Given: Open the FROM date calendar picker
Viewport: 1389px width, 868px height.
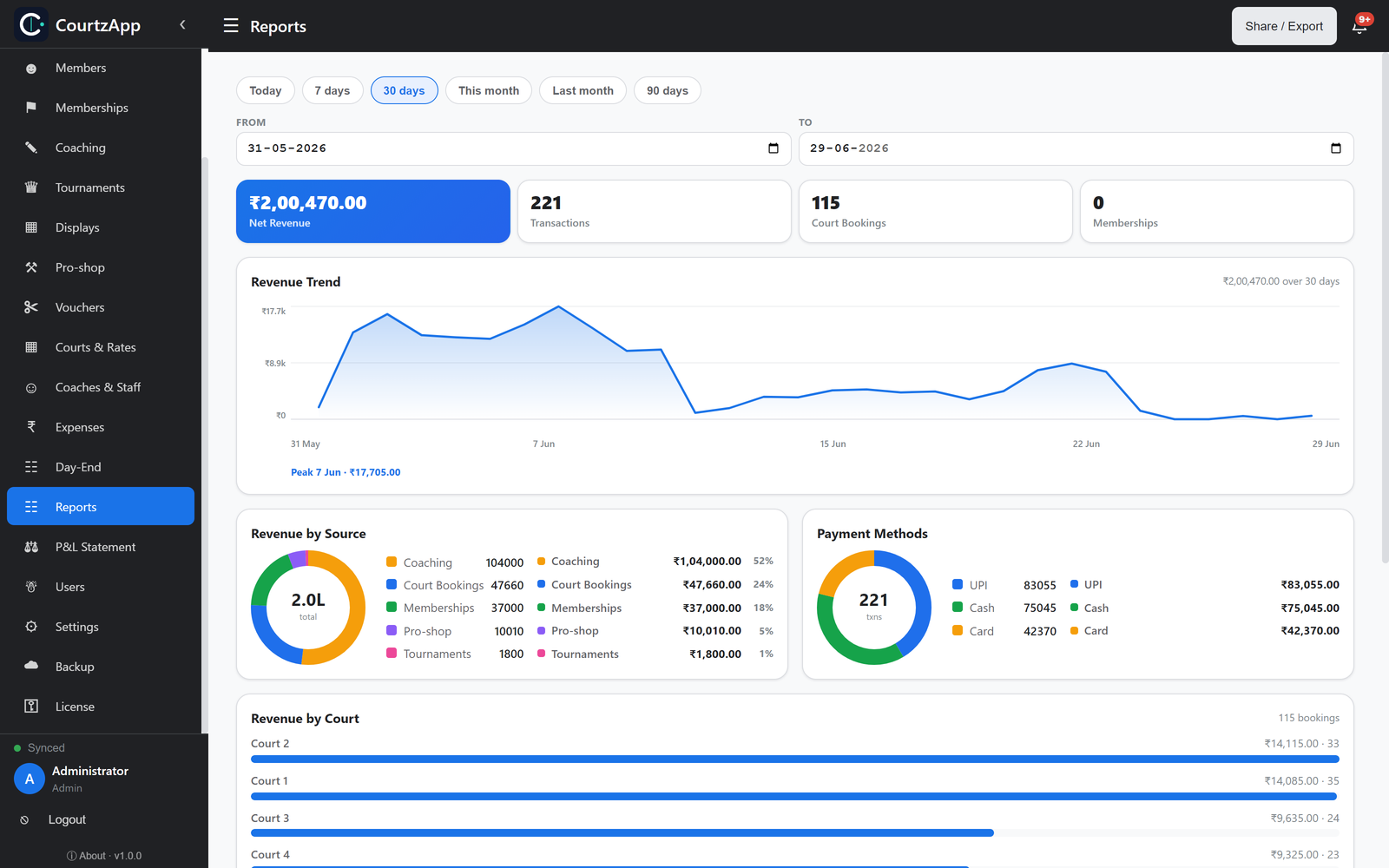Looking at the screenshot, I should 773,148.
